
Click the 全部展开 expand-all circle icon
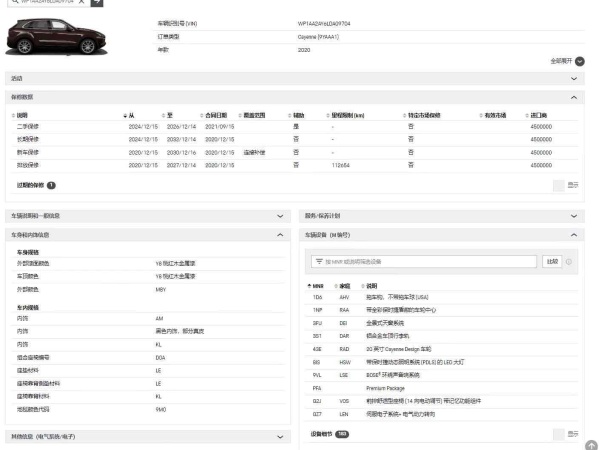point(580,61)
